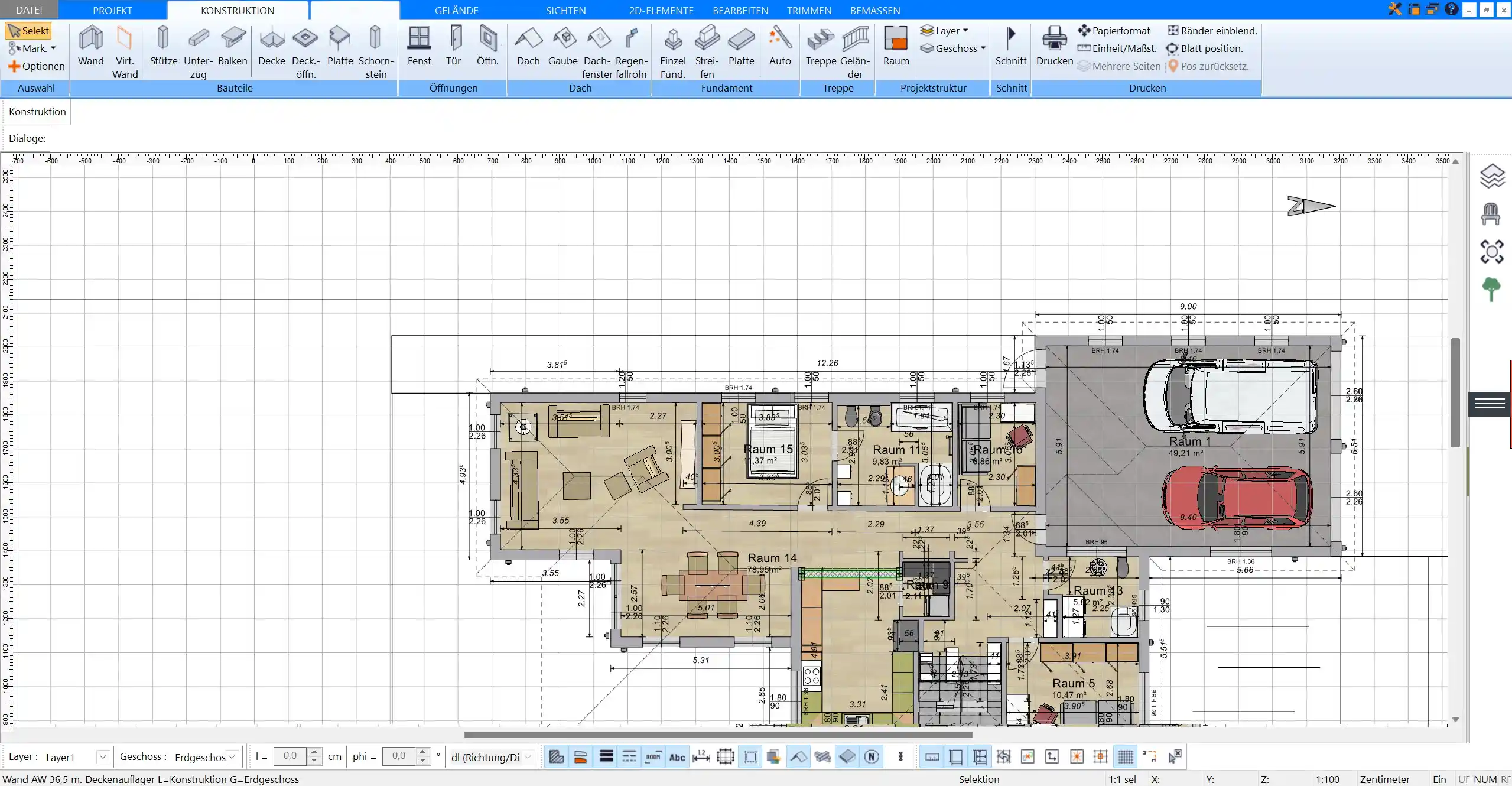The width and height of the screenshot is (1512, 786).
Task: Toggle dimension display 1.2 icon
Action: pyautogui.click(x=701, y=756)
